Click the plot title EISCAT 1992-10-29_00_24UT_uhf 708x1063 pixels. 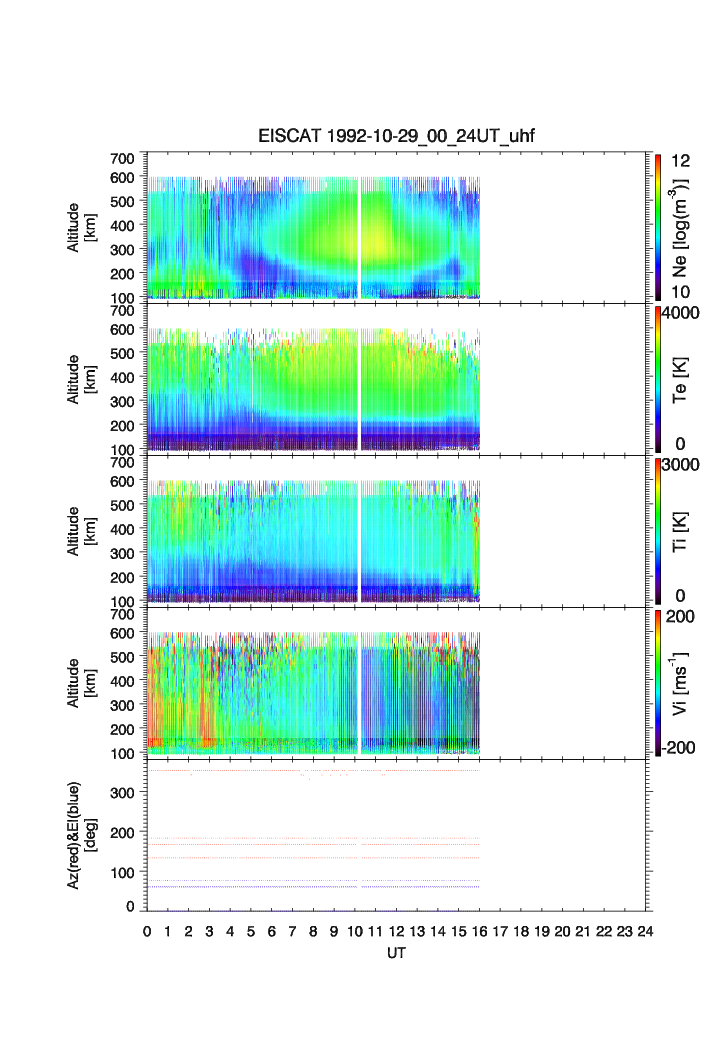point(396,136)
